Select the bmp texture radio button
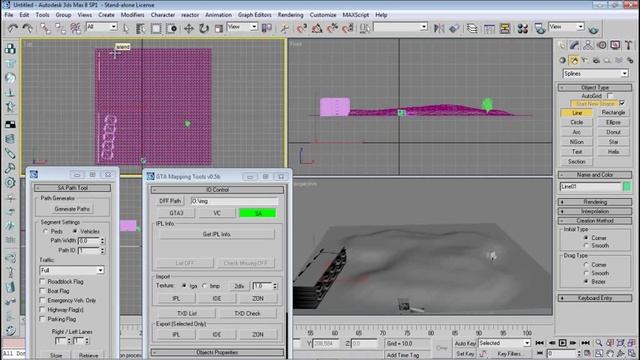This screenshot has width=640, height=360. click(204, 286)
